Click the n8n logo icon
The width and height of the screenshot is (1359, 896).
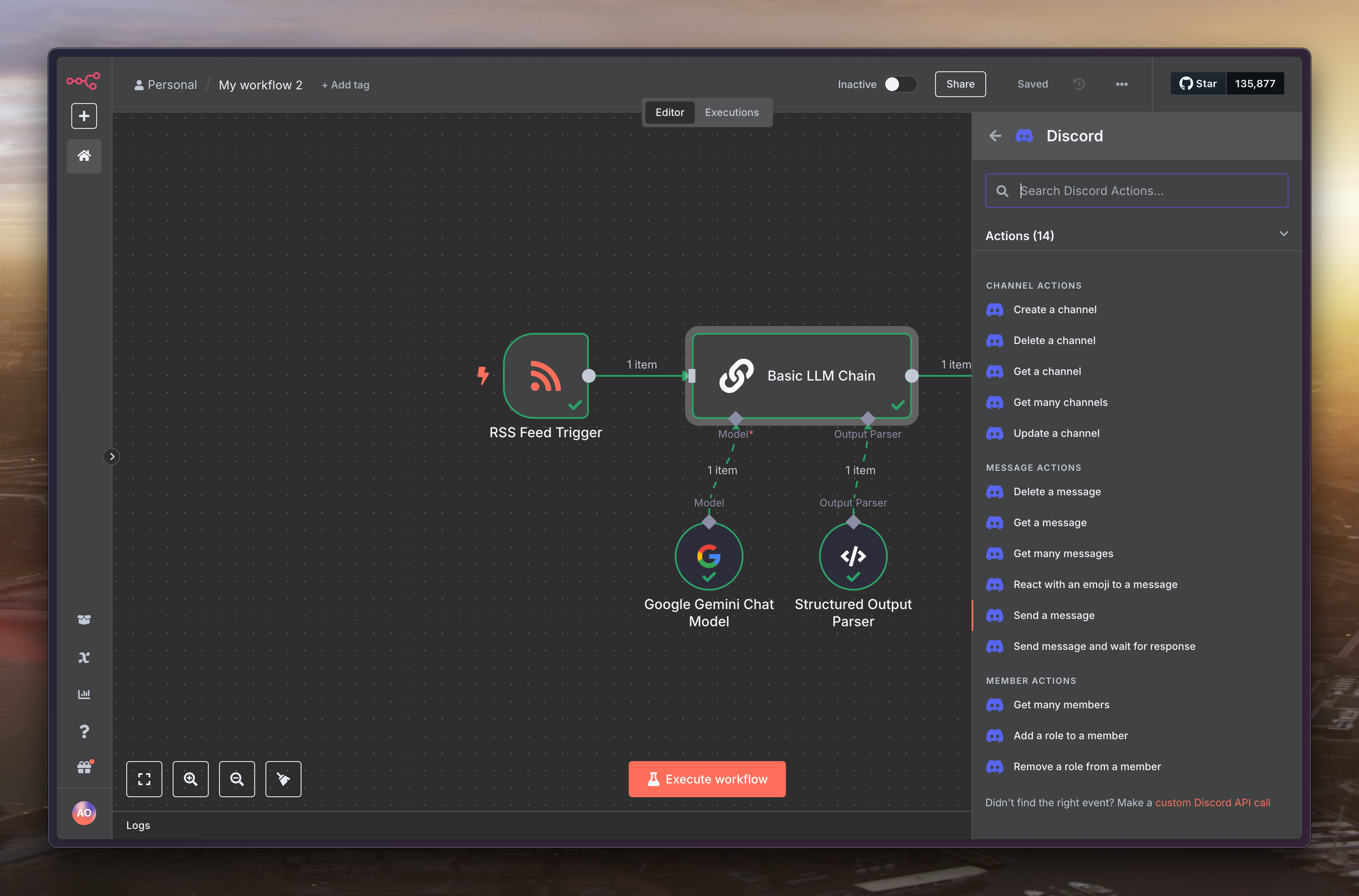83,81
